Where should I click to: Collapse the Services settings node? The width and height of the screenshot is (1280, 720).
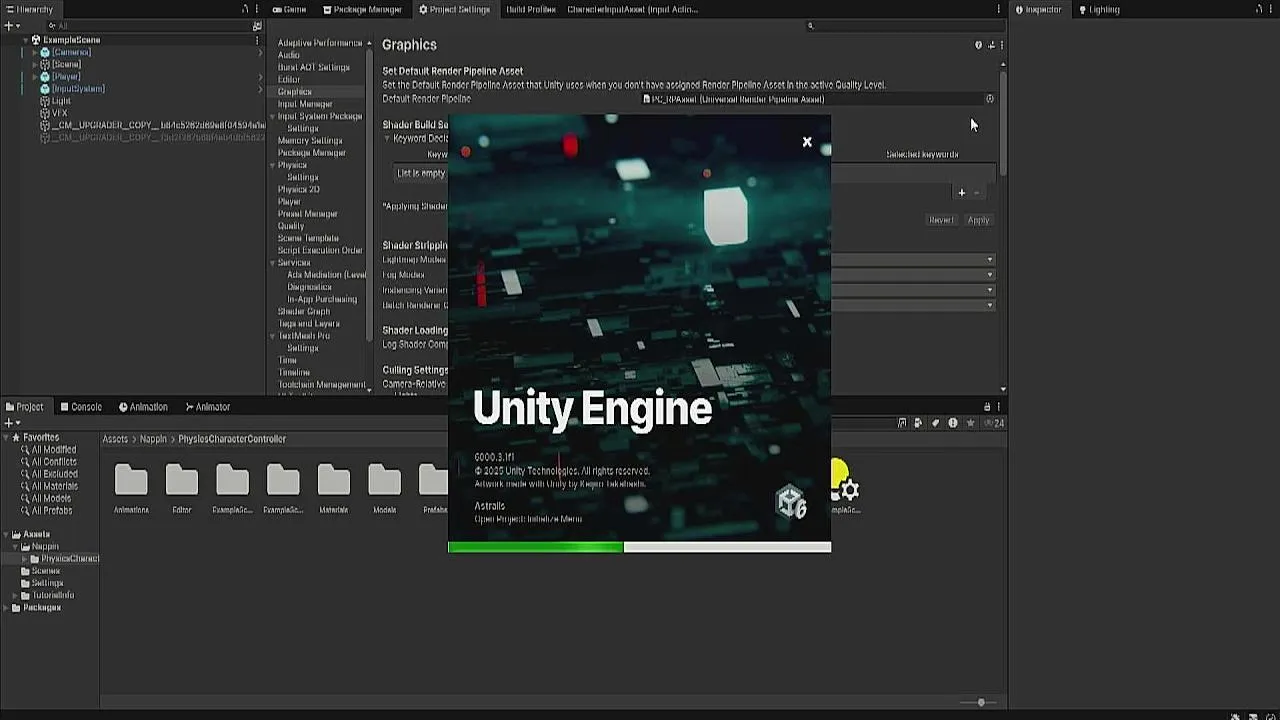[x=273, y=263]
